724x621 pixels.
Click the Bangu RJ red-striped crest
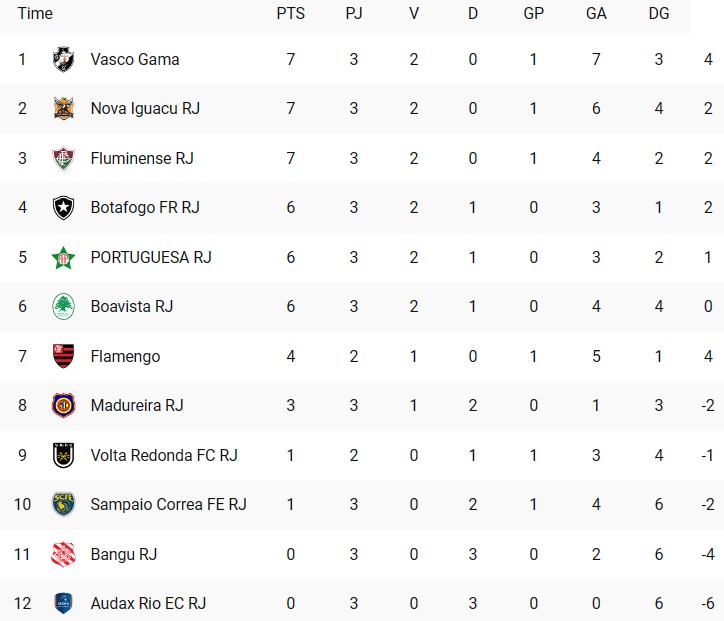[63, 554]
